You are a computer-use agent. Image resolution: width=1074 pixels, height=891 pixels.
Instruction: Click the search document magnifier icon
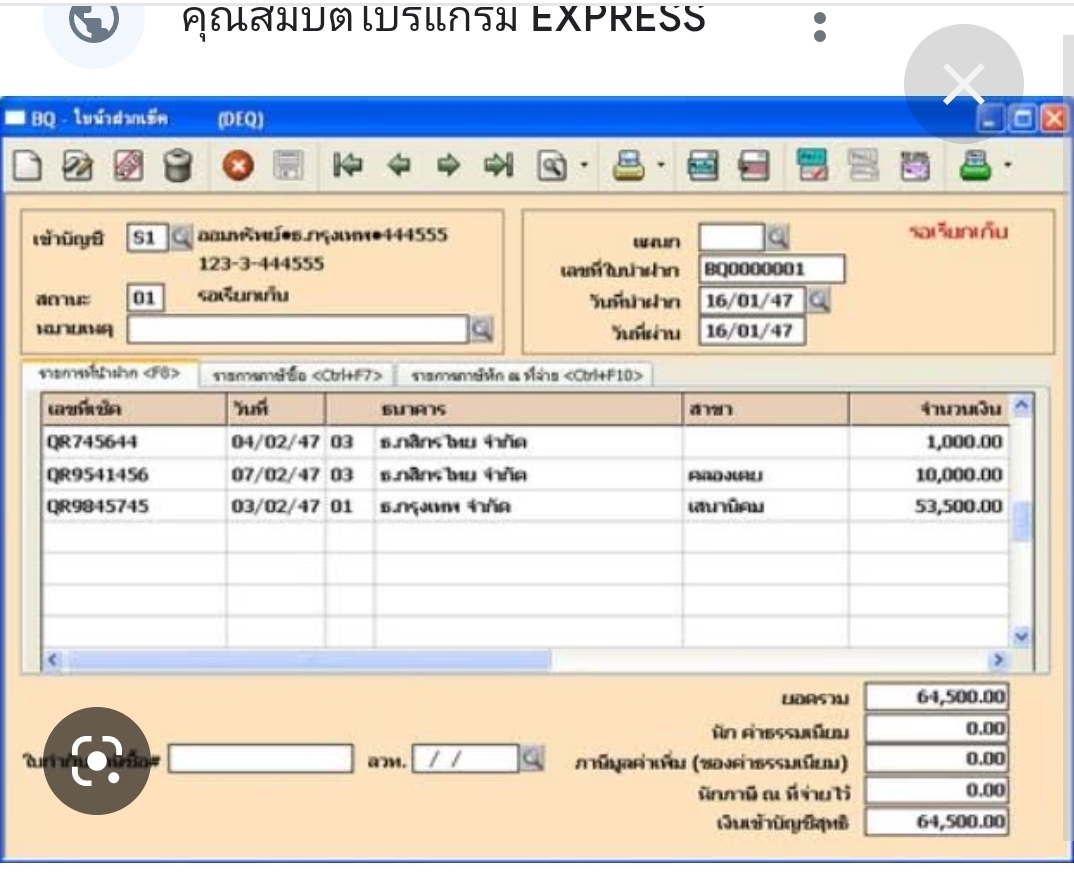[552, 166]
